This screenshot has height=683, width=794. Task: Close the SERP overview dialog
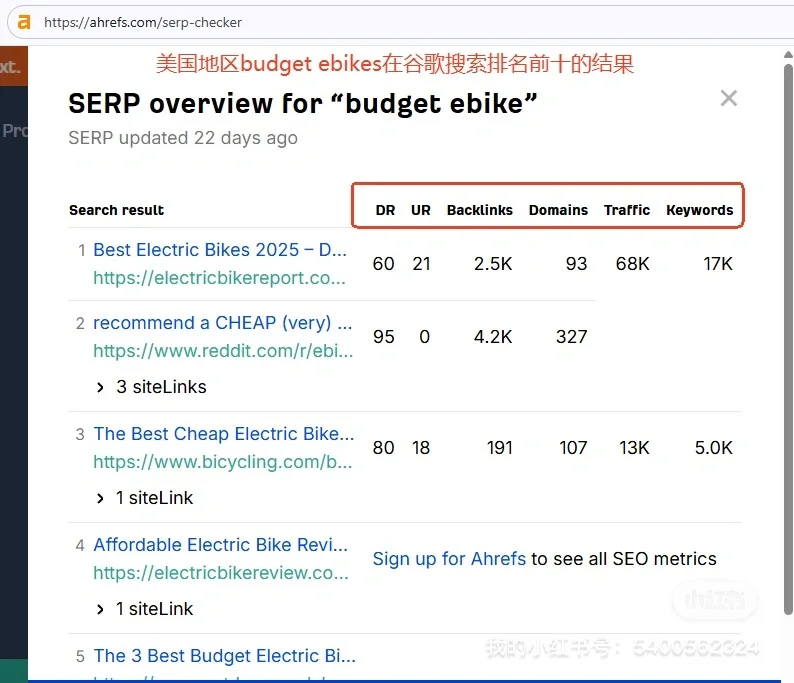(x=728, y=98)
